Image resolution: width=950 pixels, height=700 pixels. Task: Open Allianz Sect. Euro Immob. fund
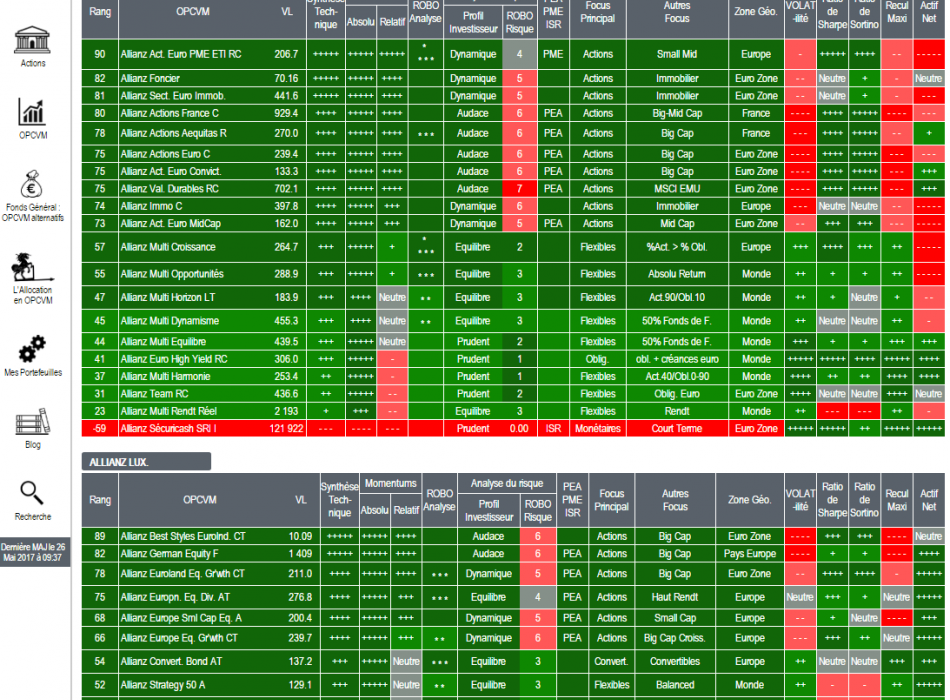coord(173,96)
